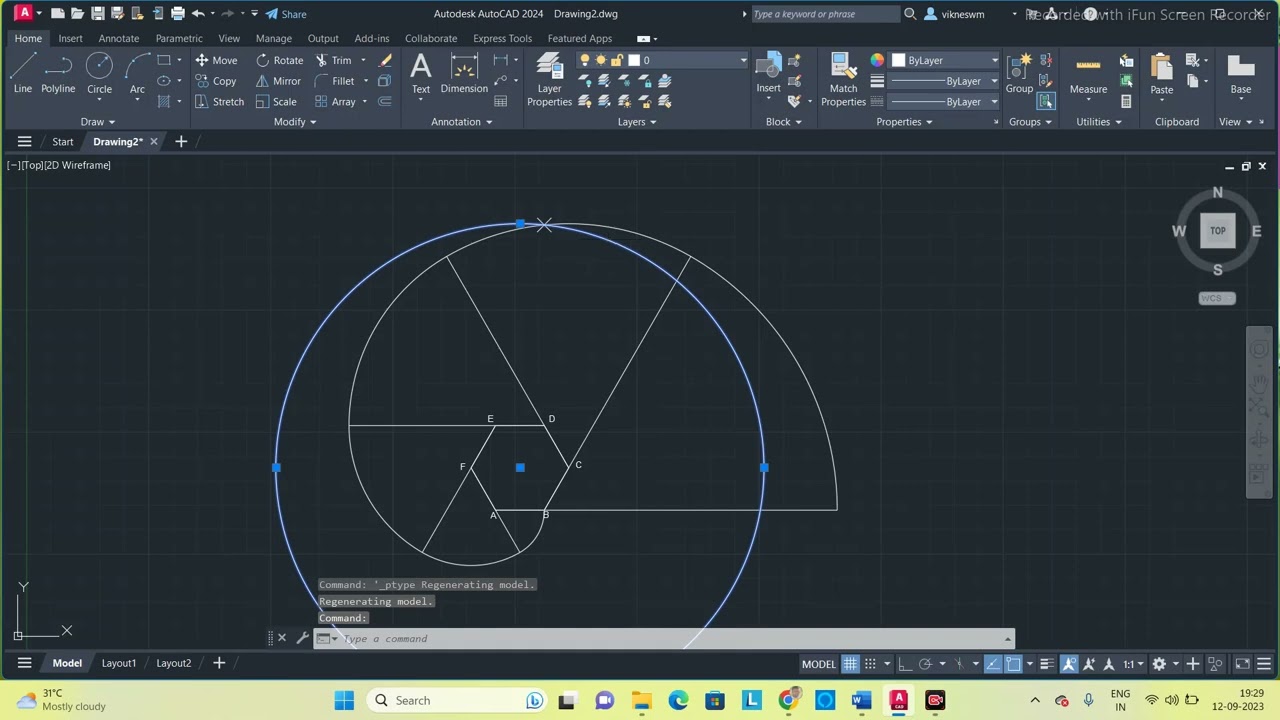1280x720 pixels.
Task: Select the Circle tool
Action: [x=99, y=74]
